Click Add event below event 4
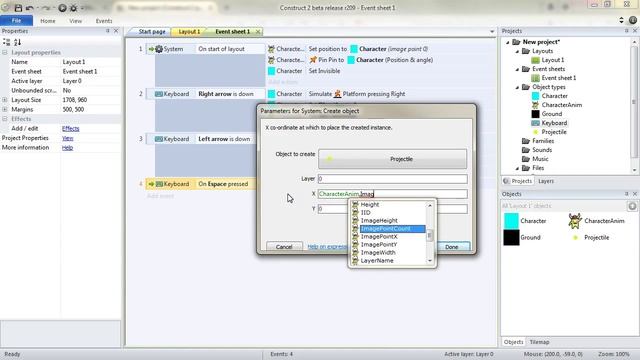 [x=160, y=196]
